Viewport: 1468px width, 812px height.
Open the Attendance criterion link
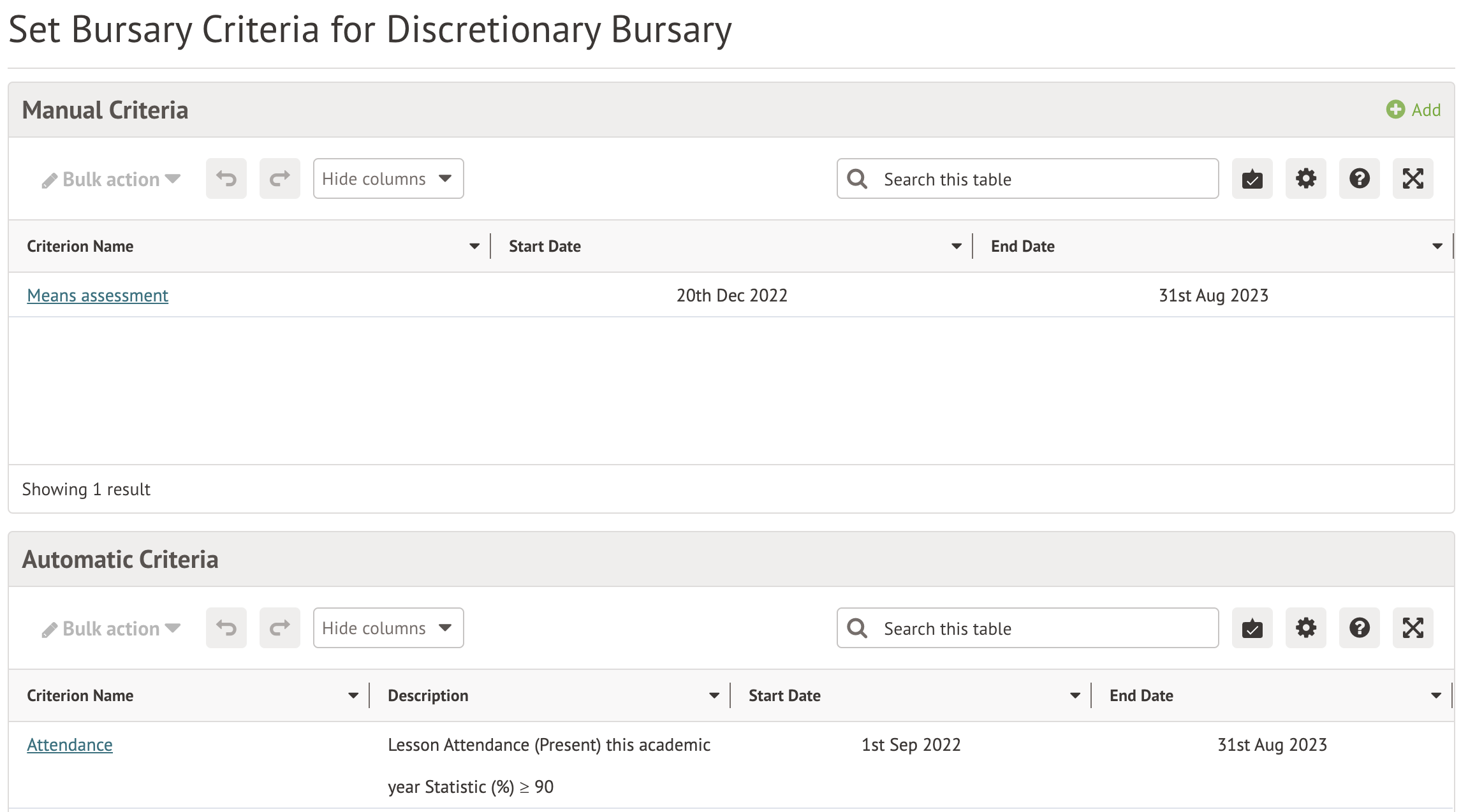[x=70, y=745]
